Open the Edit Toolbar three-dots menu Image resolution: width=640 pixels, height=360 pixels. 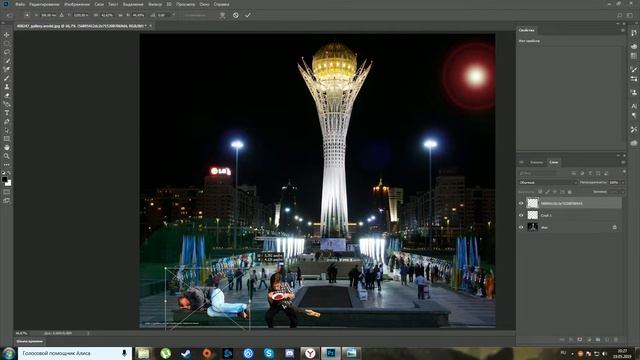point(7,164)
